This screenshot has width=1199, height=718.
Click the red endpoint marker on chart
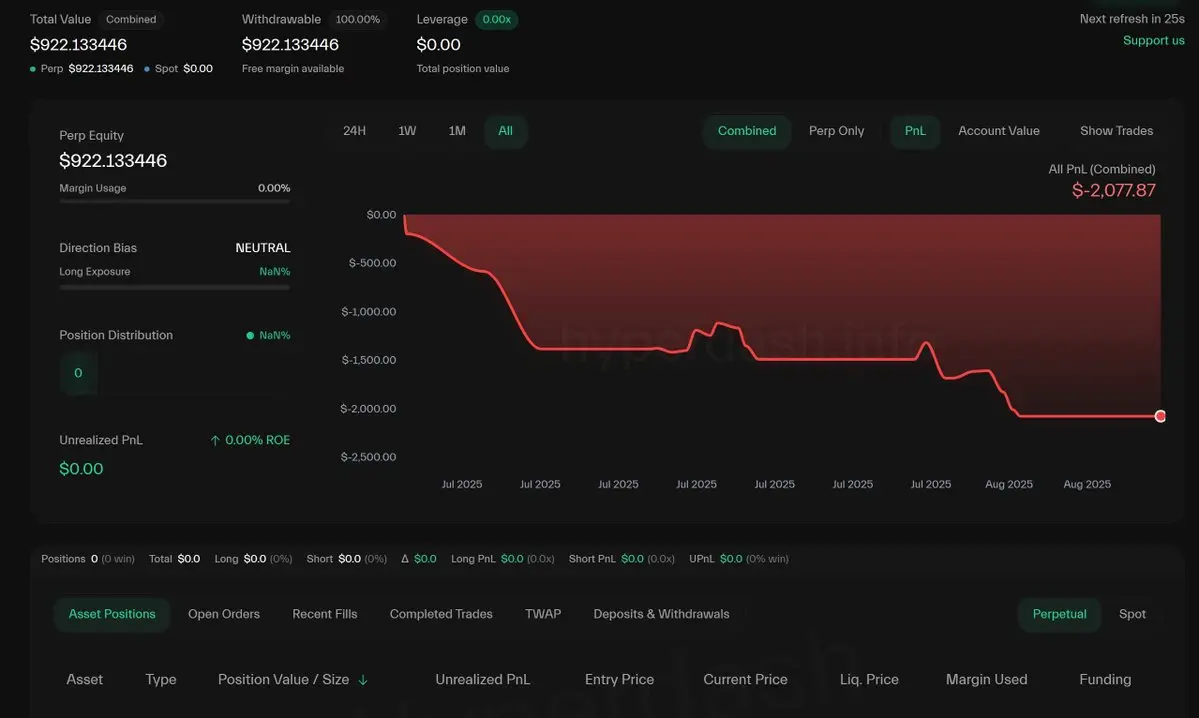coord(1160,416)
